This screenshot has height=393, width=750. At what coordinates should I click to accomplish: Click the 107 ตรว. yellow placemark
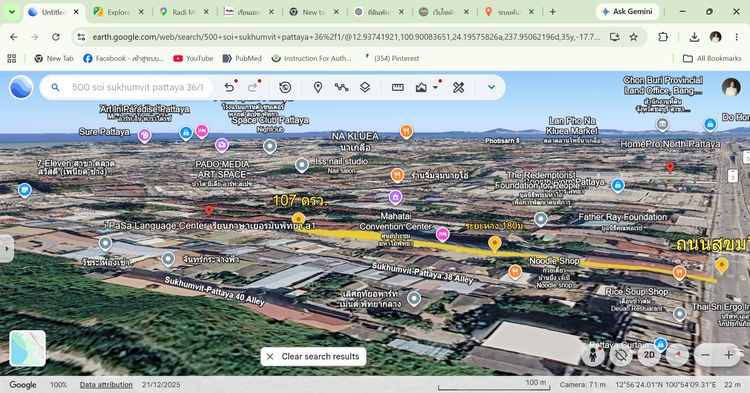(x=298, y=219)
